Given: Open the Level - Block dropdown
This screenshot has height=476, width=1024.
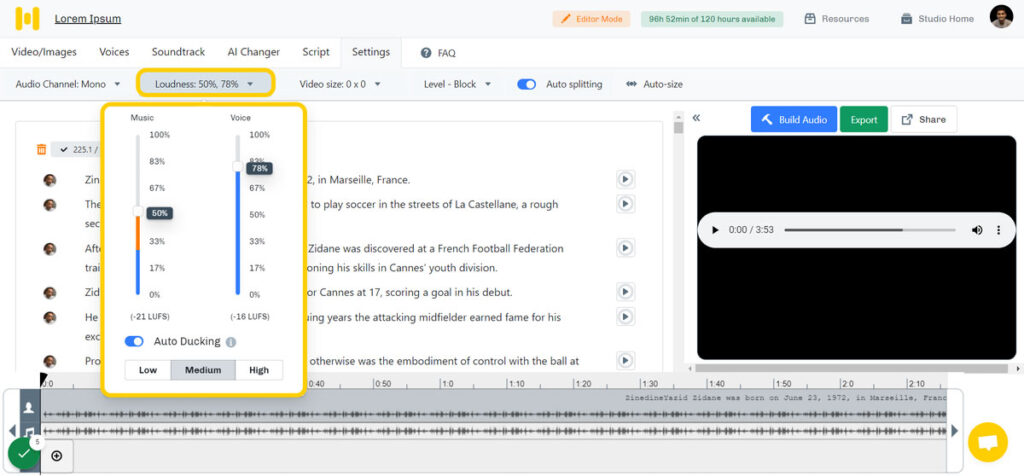Looking at the screenshot, I should point(457,84).
